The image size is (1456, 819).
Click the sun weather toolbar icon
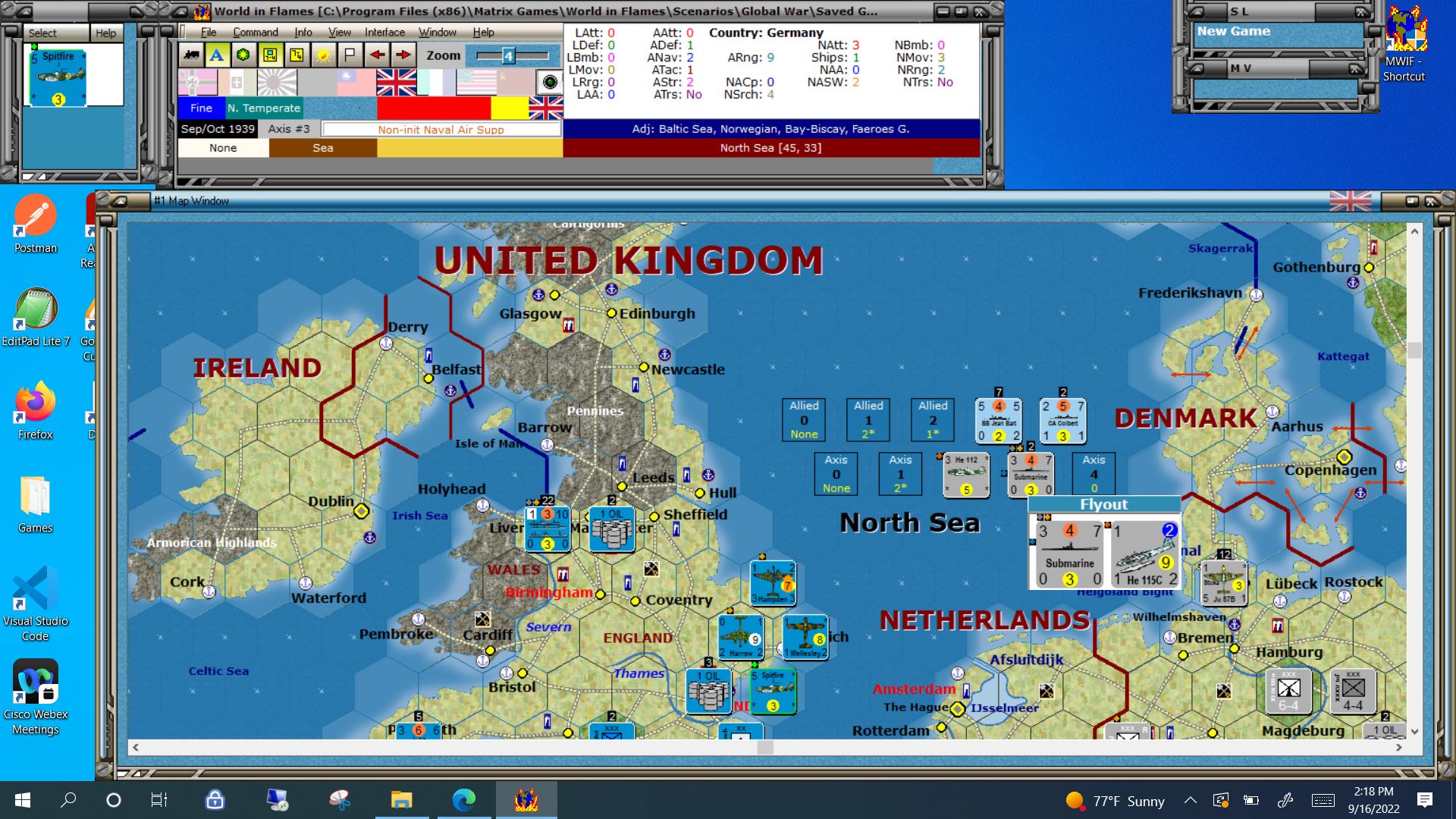tap(323, 55)
